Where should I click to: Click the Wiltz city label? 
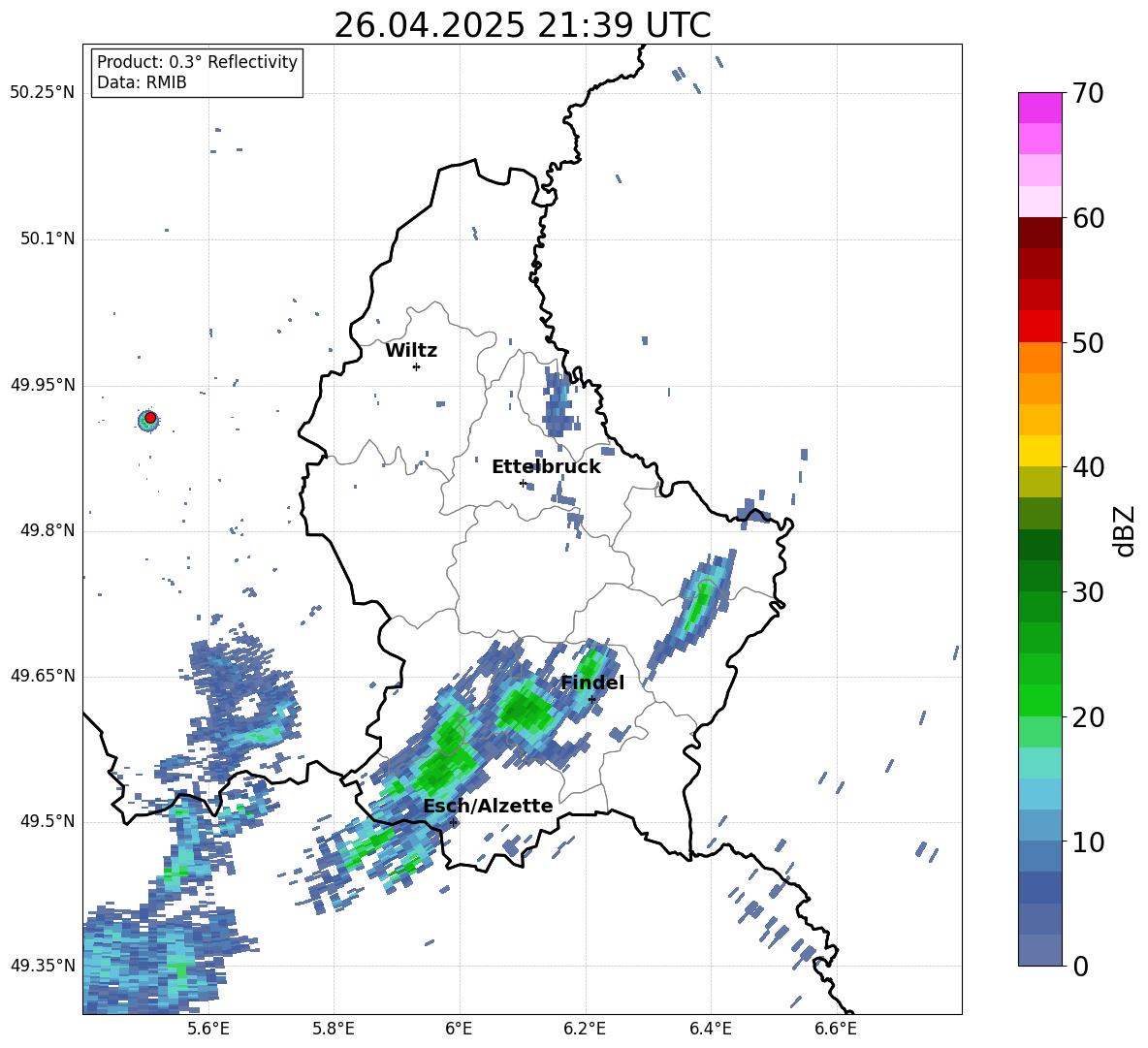point(411,351)
